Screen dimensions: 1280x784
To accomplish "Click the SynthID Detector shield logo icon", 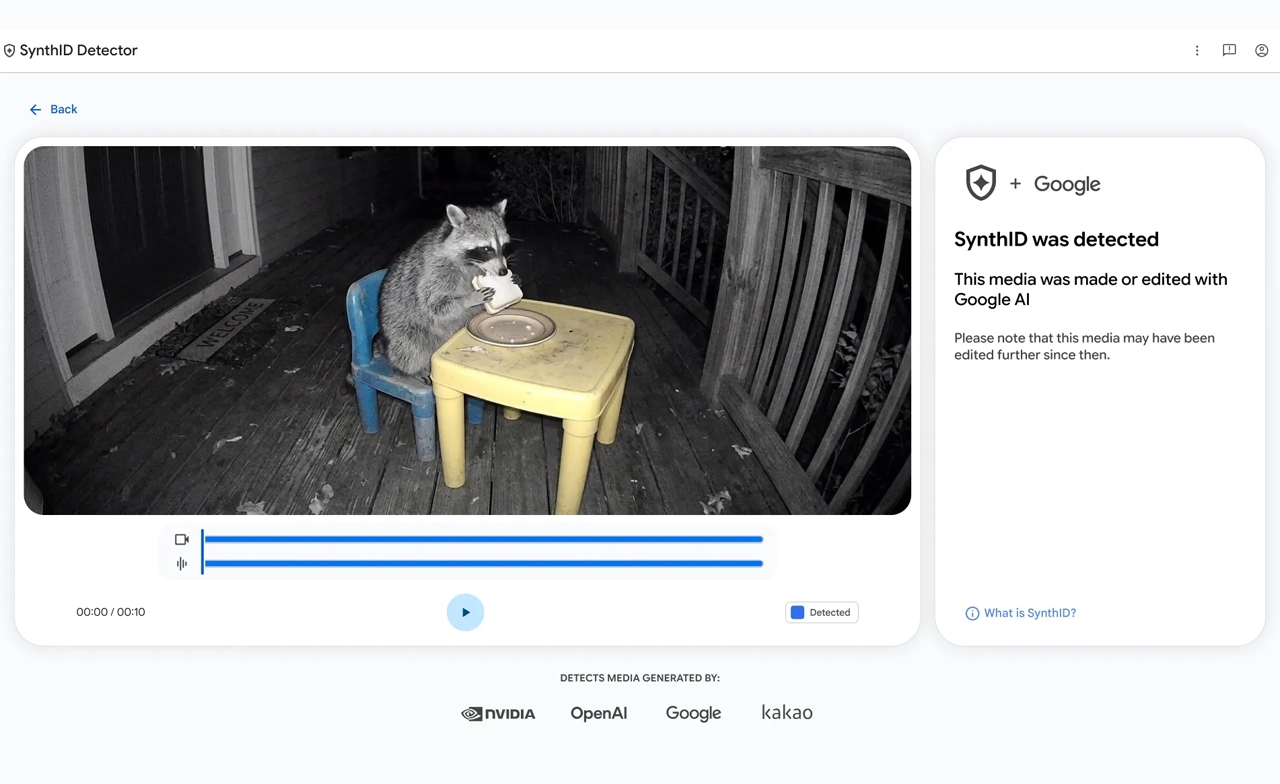I will click(x=9, y=51).
